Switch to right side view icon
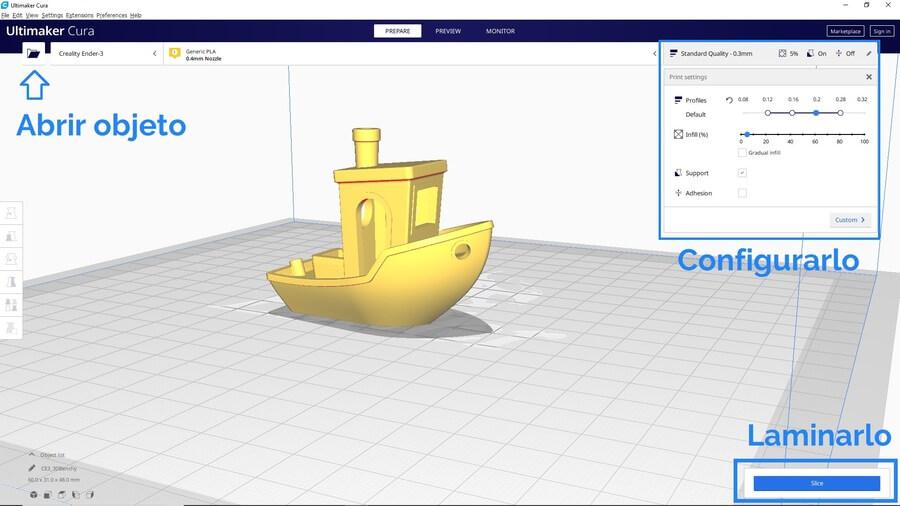This screenshot has height=506, width=900. point(90,495)
